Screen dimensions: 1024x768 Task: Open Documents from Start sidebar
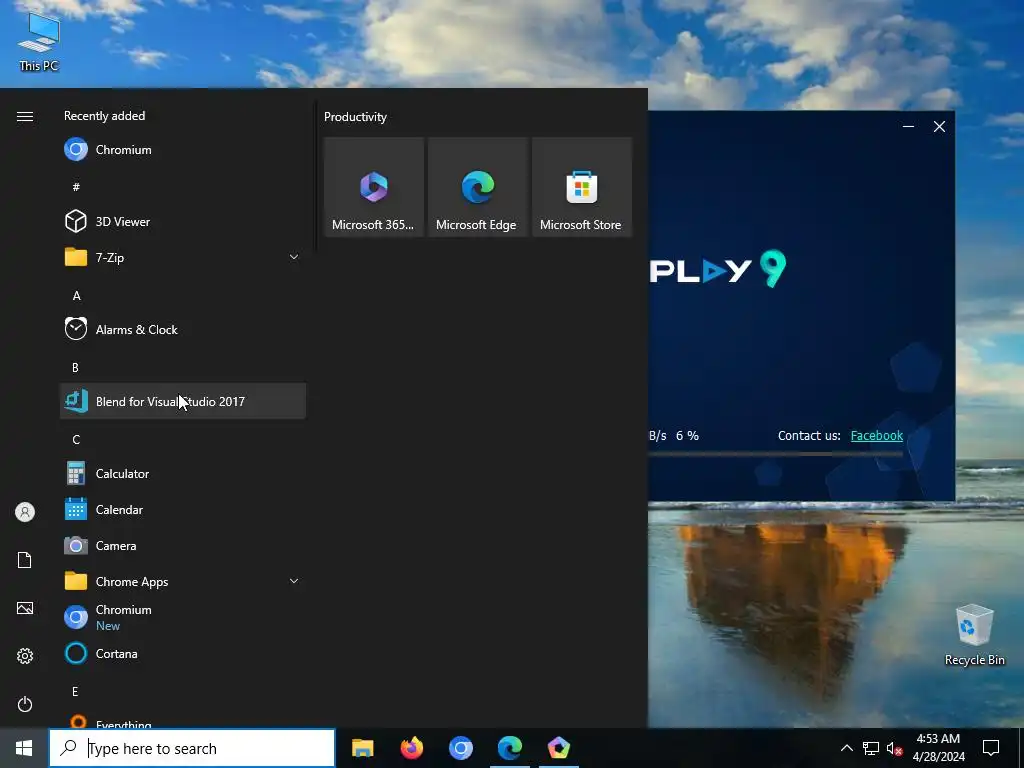tap(25, 560)
